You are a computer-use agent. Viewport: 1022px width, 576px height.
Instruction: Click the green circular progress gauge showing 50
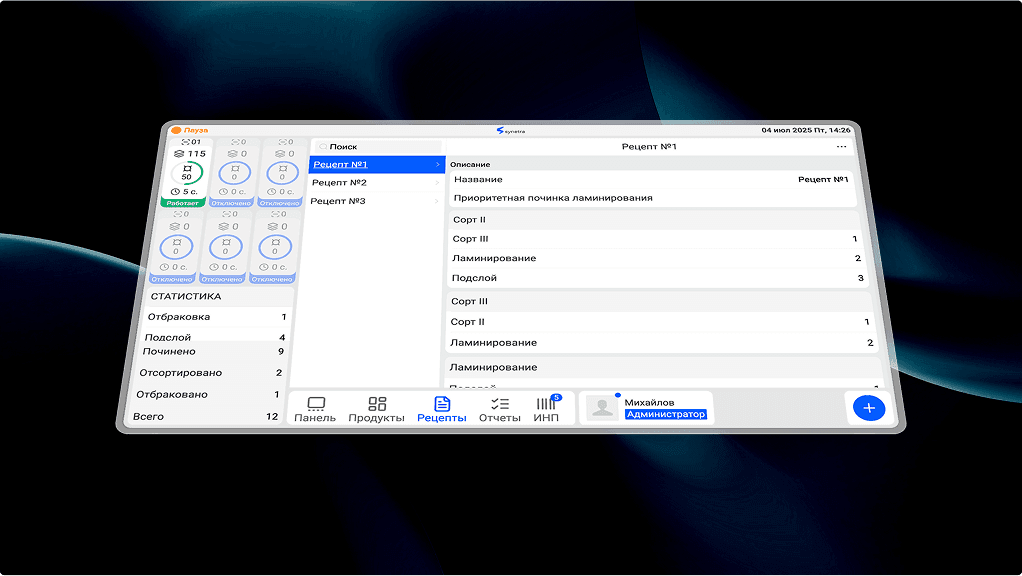(187, 173)
